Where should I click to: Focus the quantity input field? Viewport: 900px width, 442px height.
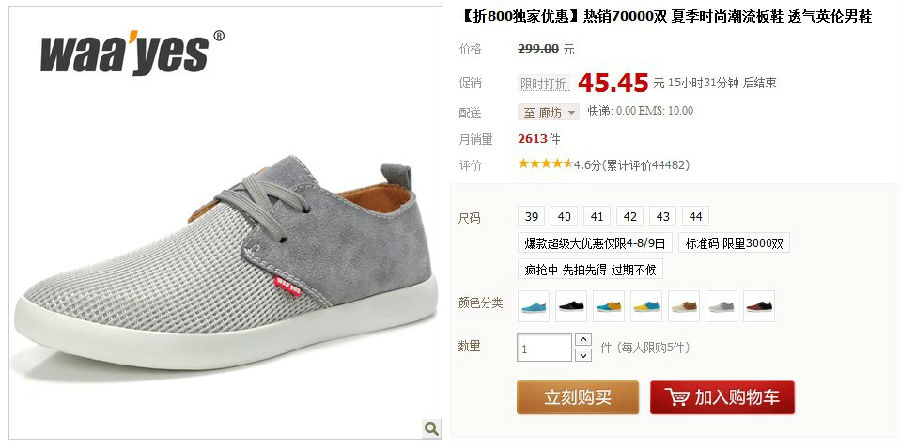click(545, 348)
